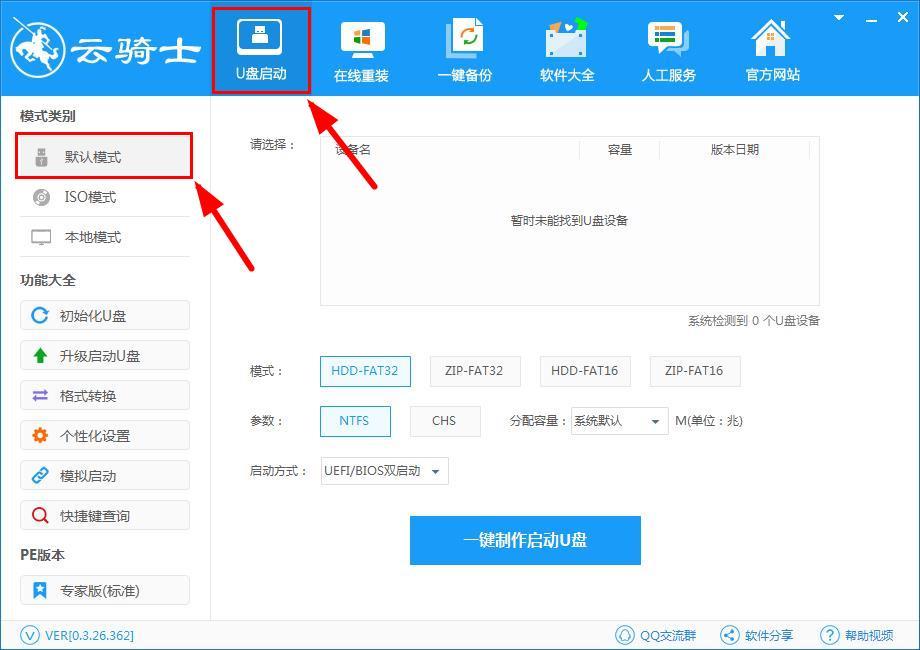Open the 一键备份 tab
The height and width of the screenshot is (650, 920).
(465, 50)
